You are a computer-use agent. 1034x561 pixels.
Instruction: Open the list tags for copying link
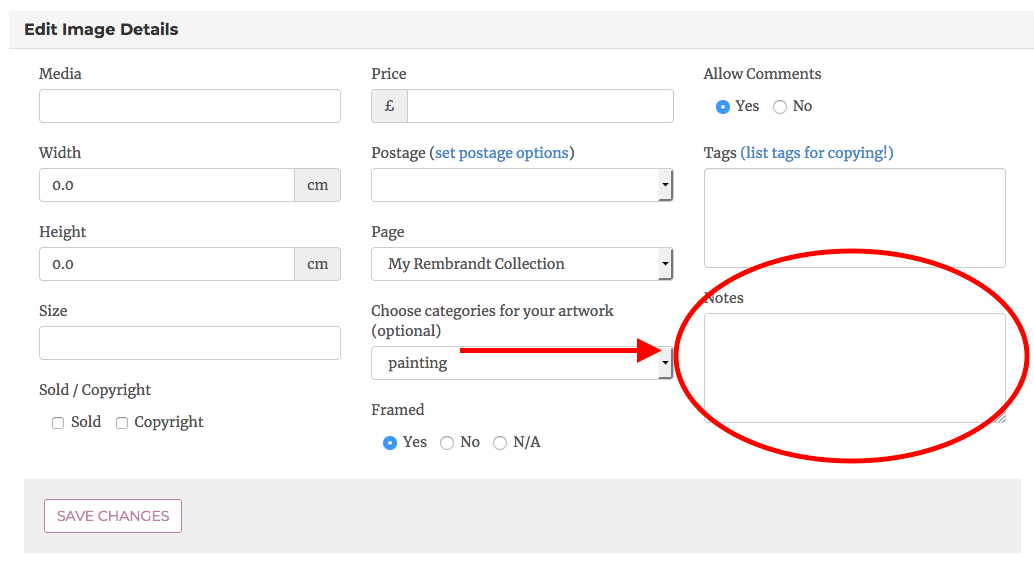pos(816,153)
